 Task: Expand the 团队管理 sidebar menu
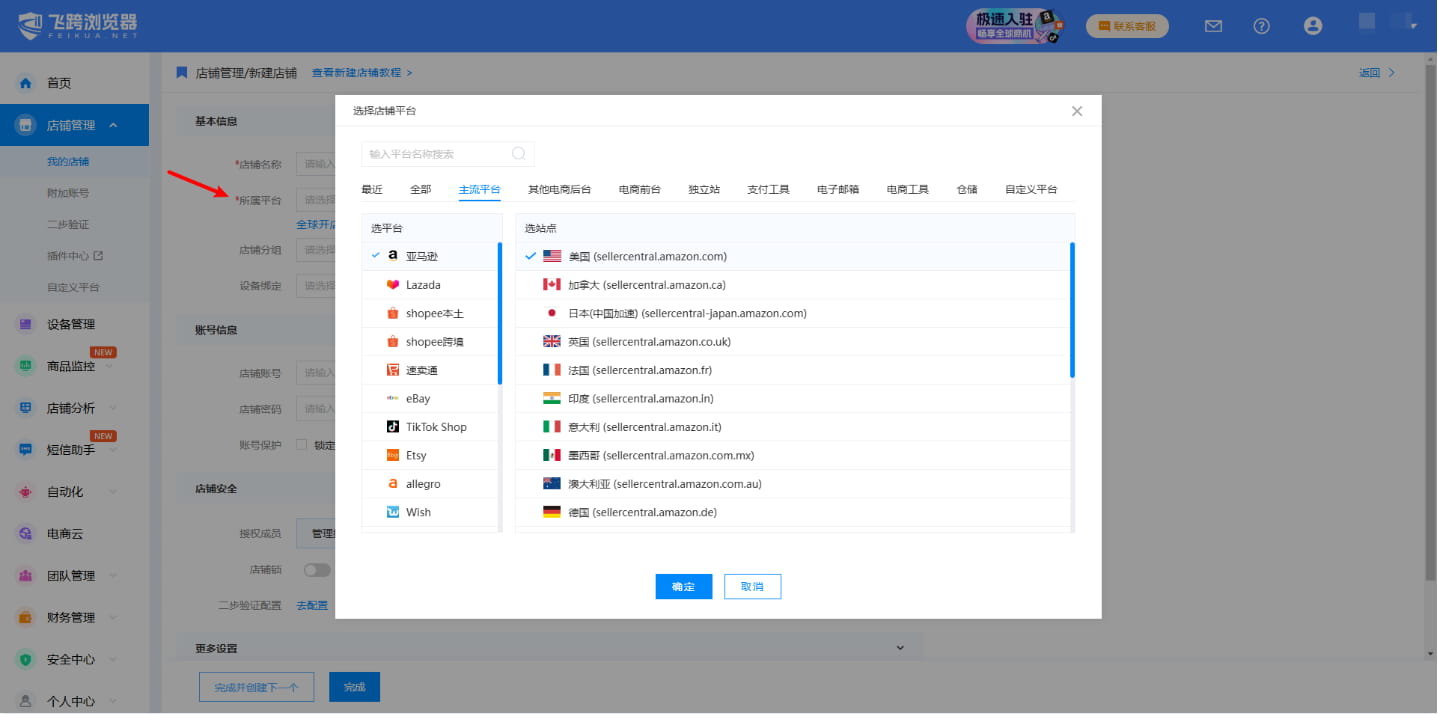pos(113,576)
